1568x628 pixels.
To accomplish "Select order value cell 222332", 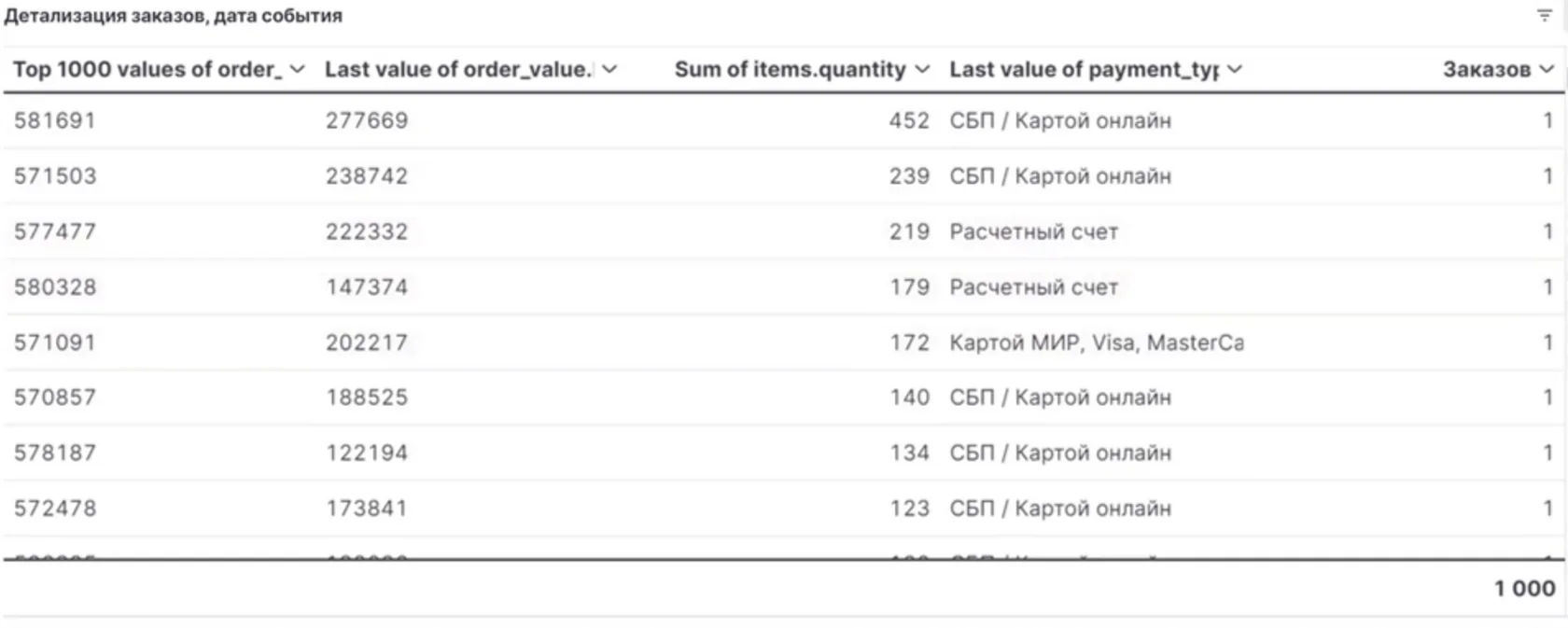I will [x=367, y=231].
